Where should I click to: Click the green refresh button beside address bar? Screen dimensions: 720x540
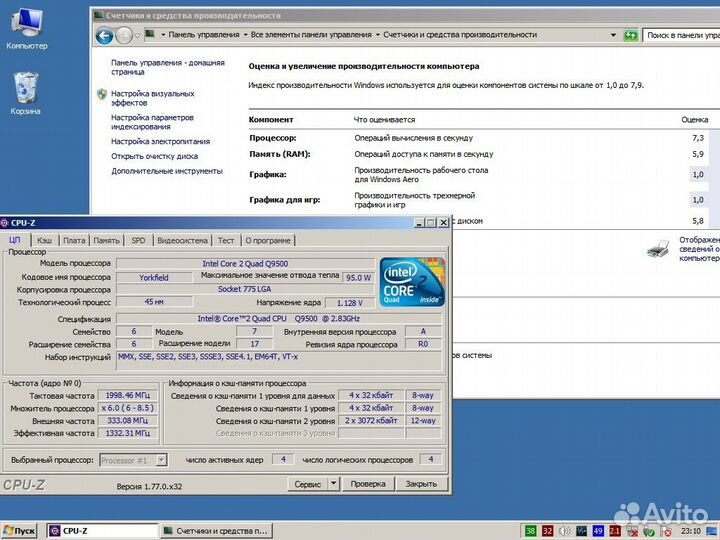tap(630, 35)
